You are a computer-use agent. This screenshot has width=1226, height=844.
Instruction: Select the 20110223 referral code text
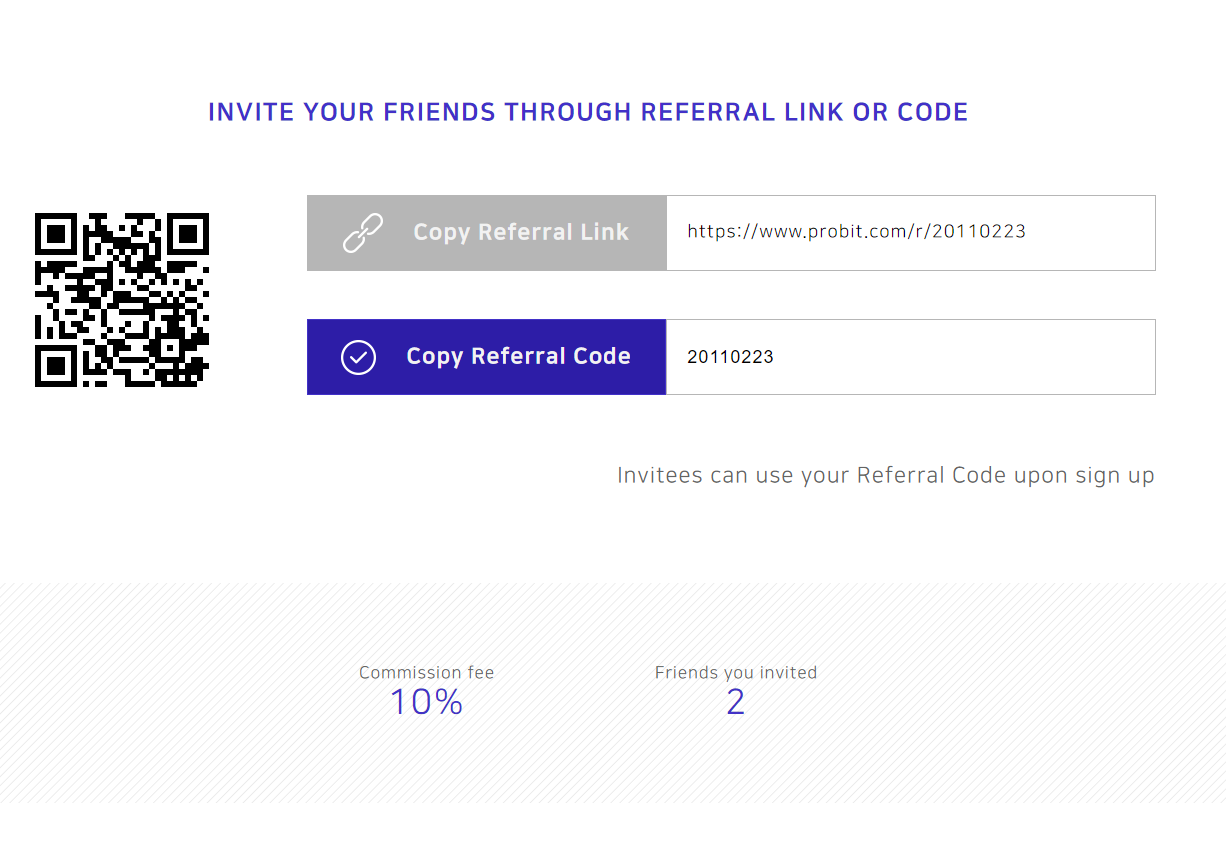(x=730, y=357)
